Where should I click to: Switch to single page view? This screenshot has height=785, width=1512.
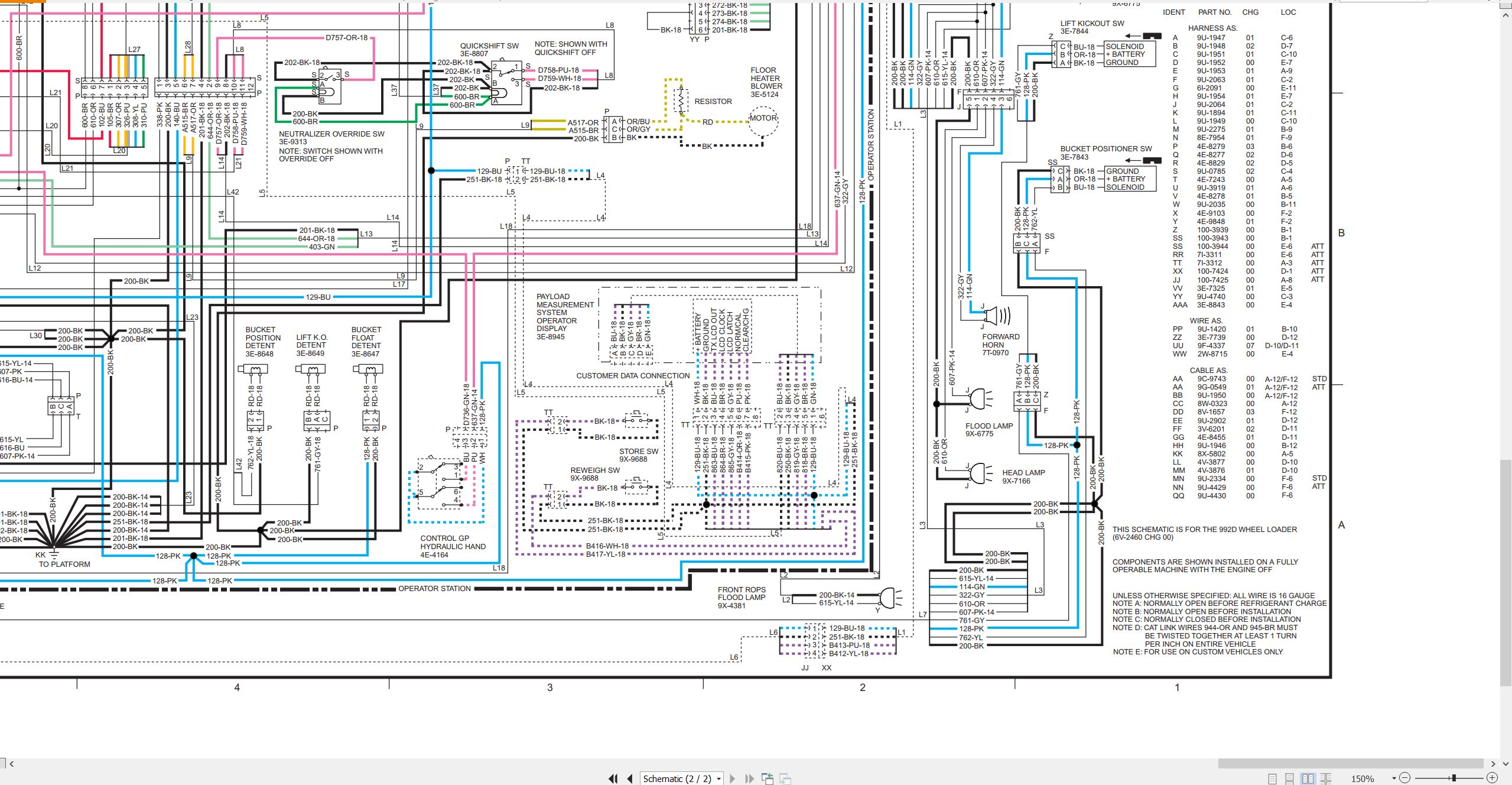tap(1272, 778)
